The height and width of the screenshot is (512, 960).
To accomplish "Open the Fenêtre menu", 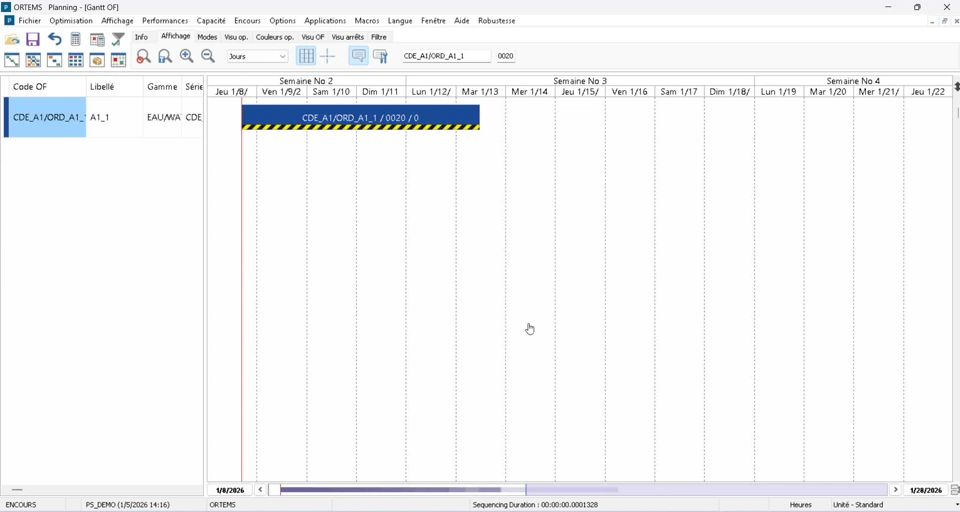I will pos(433,20).
